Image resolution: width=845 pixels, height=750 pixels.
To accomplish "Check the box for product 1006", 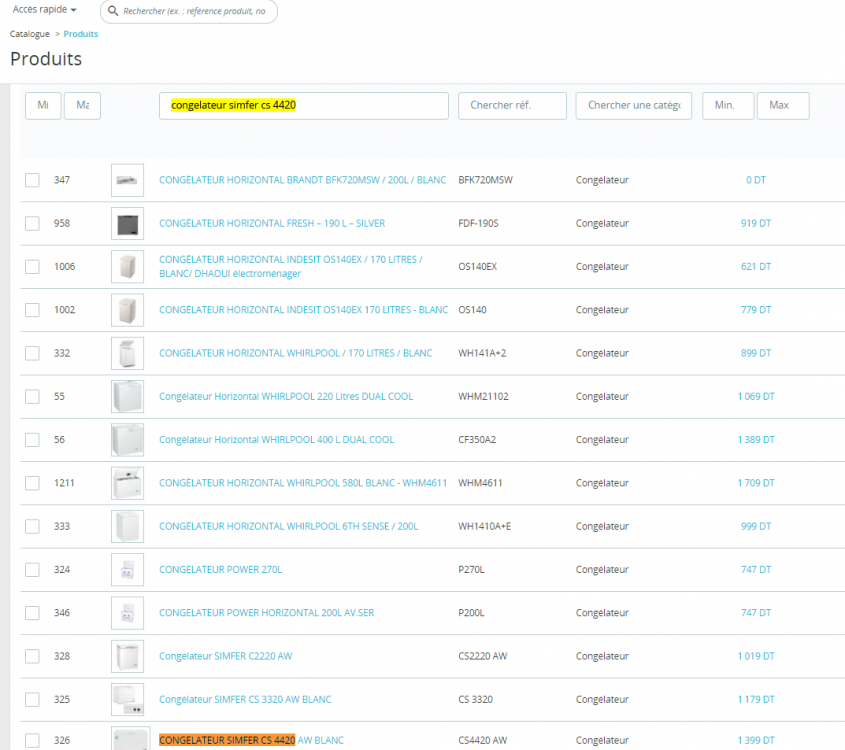I will [x=32, y=267].
